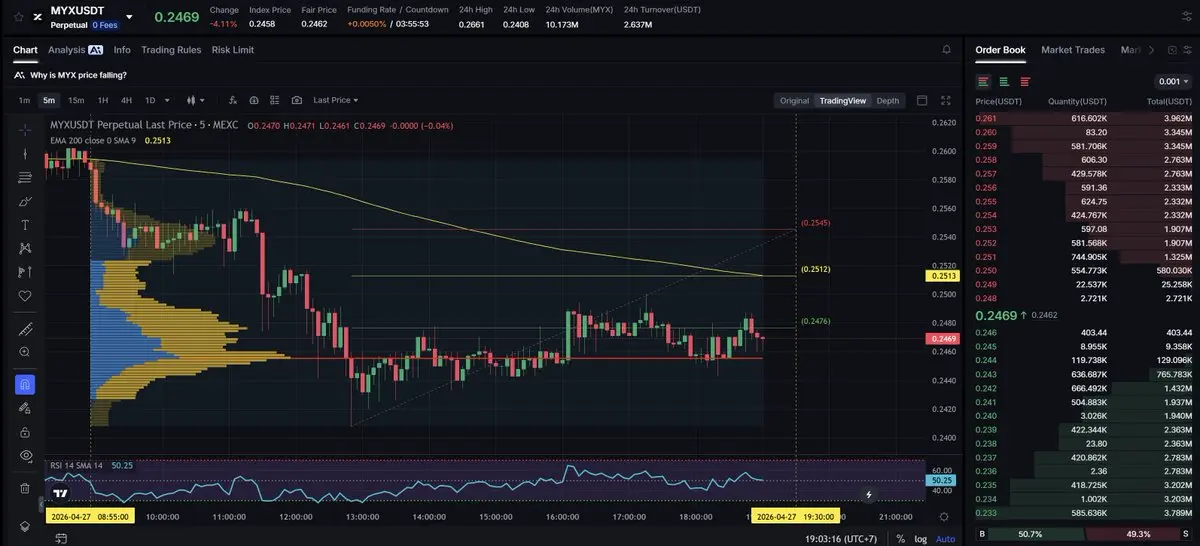Toggle stay in drawing mode pencil-lock
Screen dimensions: 1200x546
[x=24, y=408]
